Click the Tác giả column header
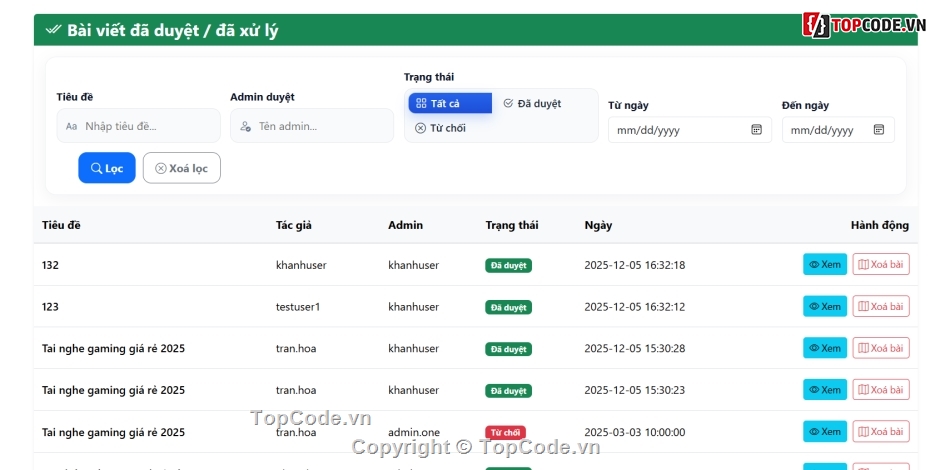This screenshot has height=470, width=950. tap(294, 225)
